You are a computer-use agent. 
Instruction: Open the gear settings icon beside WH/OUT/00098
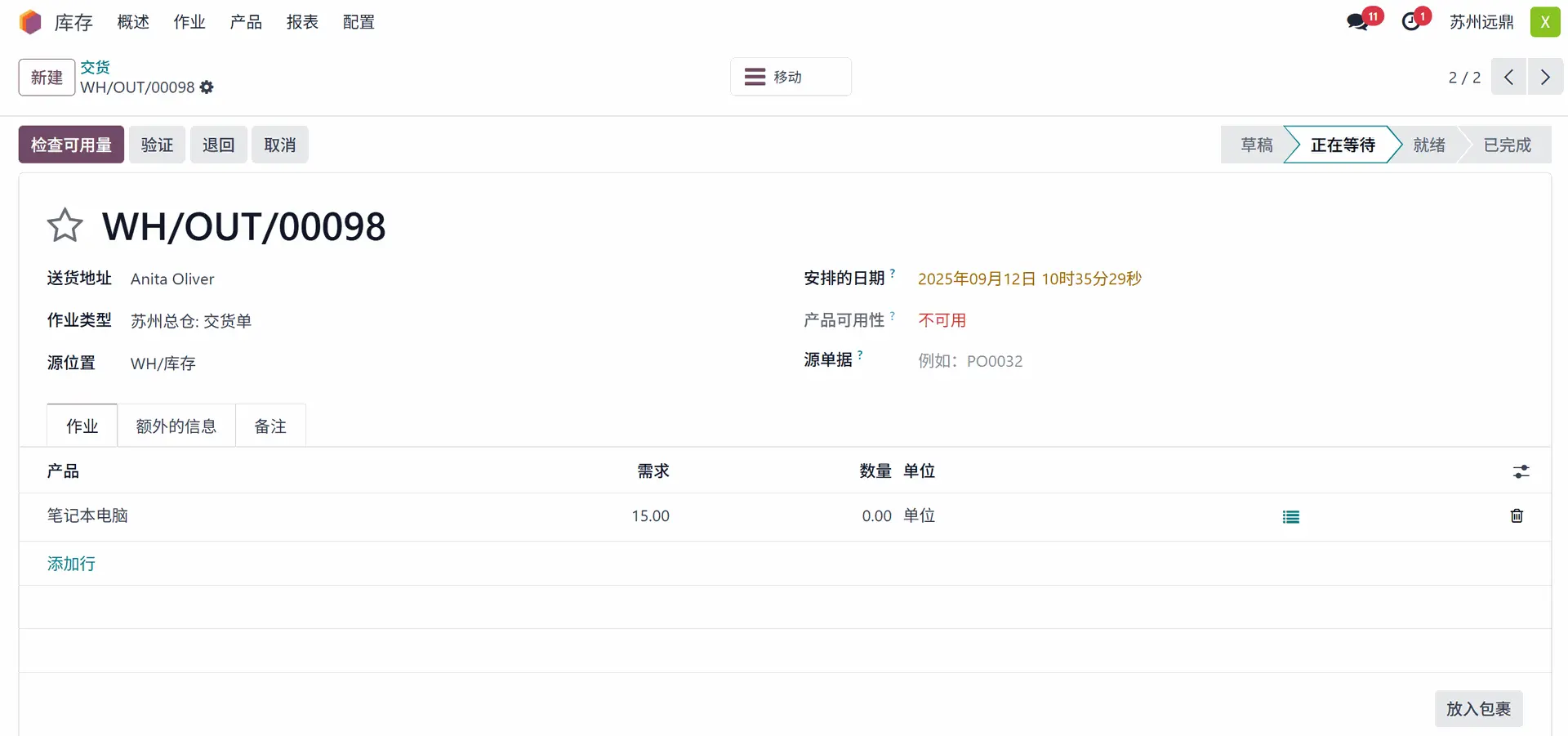[x=207, y=87]
